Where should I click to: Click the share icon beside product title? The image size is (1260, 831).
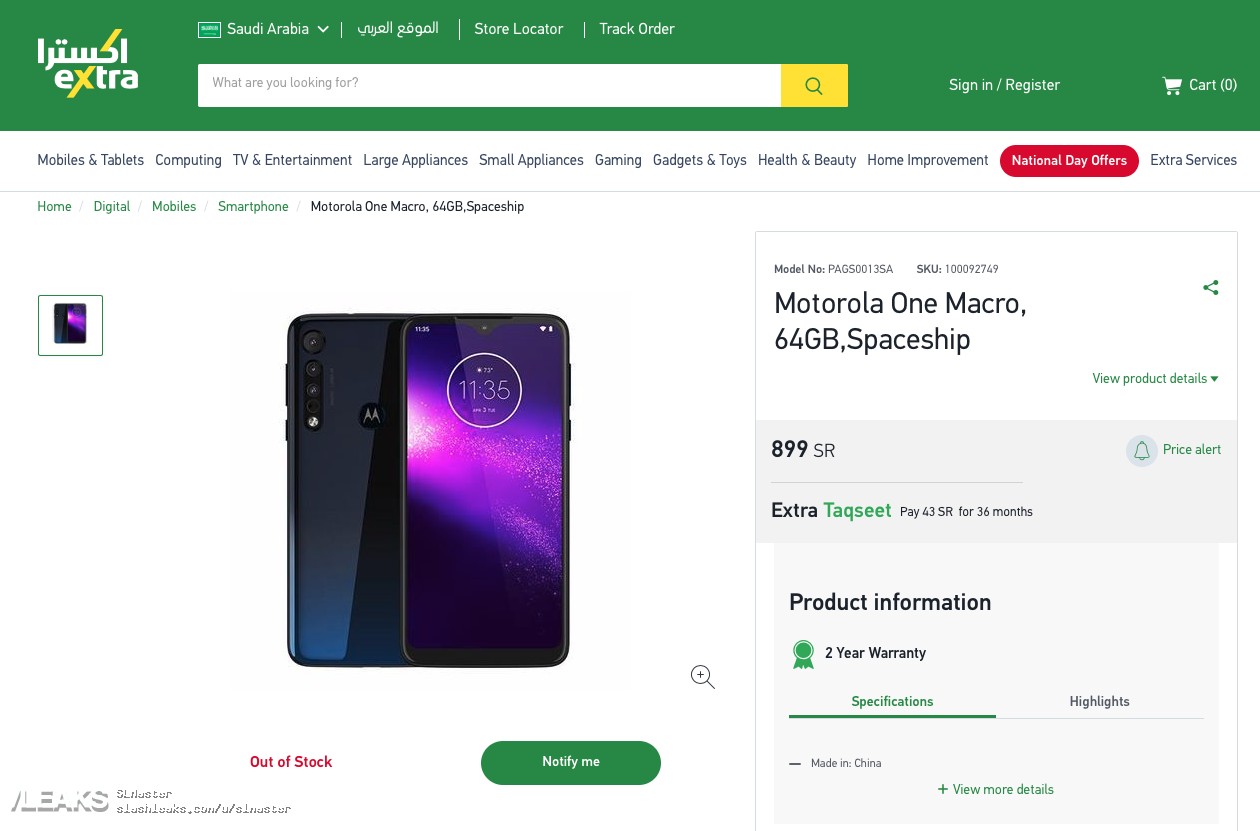1211,288
